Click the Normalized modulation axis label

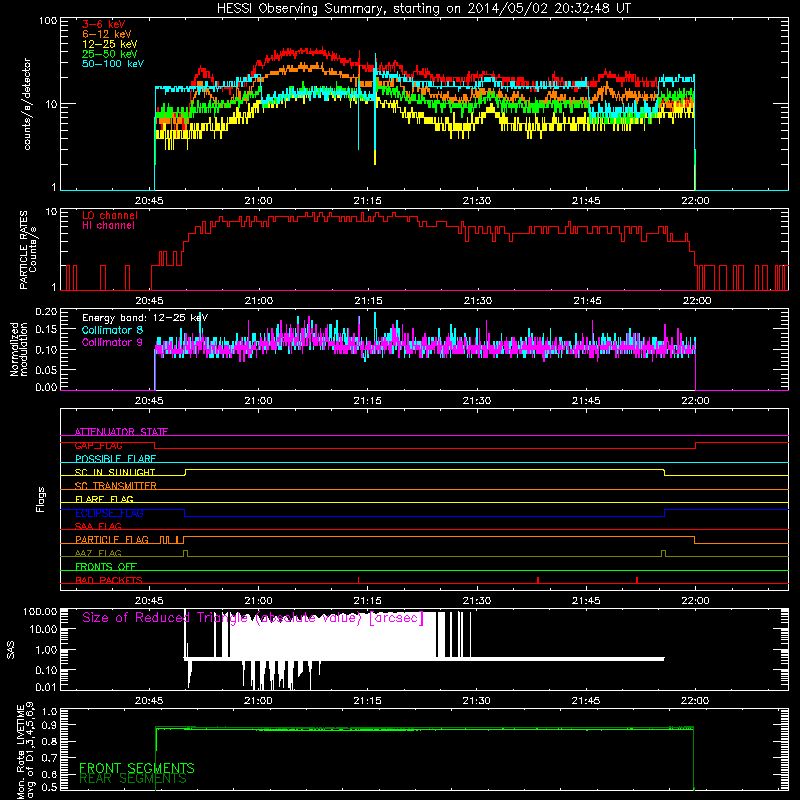(x=18, y=349)
